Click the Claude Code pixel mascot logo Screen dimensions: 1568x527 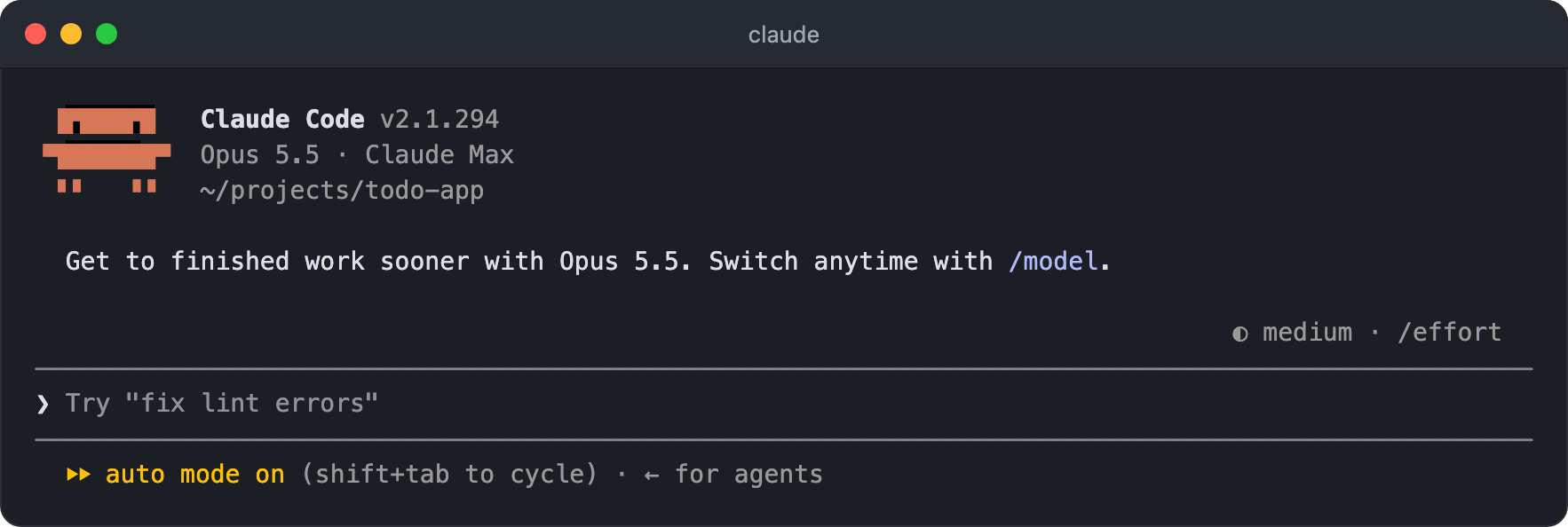click(107, 149)
